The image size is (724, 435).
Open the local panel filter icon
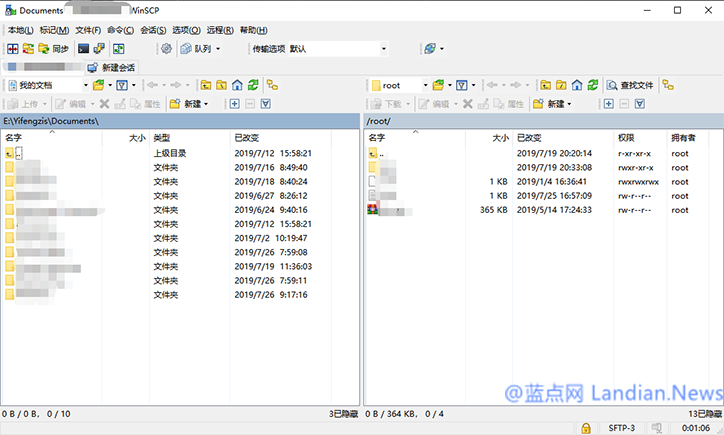point(122,86)
